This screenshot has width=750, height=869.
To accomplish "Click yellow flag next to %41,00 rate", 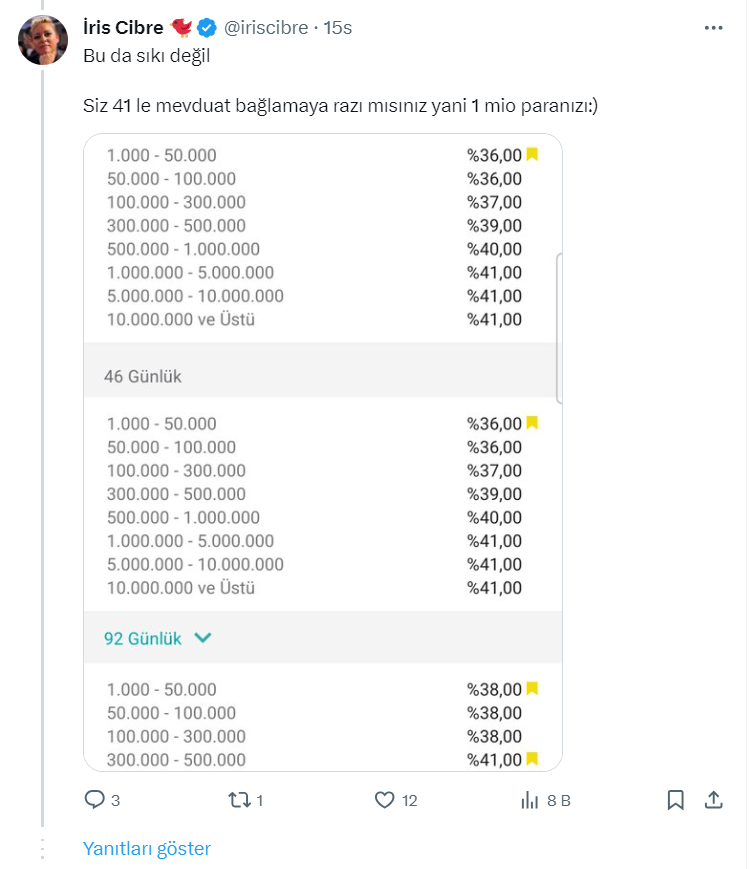I will pos(532,759).
